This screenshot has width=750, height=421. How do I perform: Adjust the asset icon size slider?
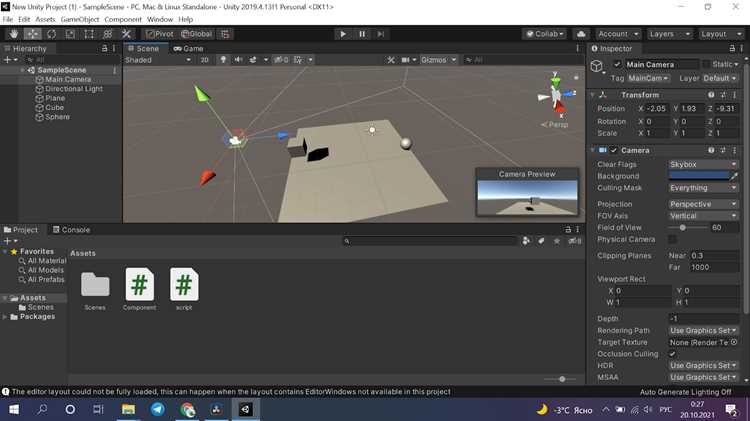[x=561, y=379]
